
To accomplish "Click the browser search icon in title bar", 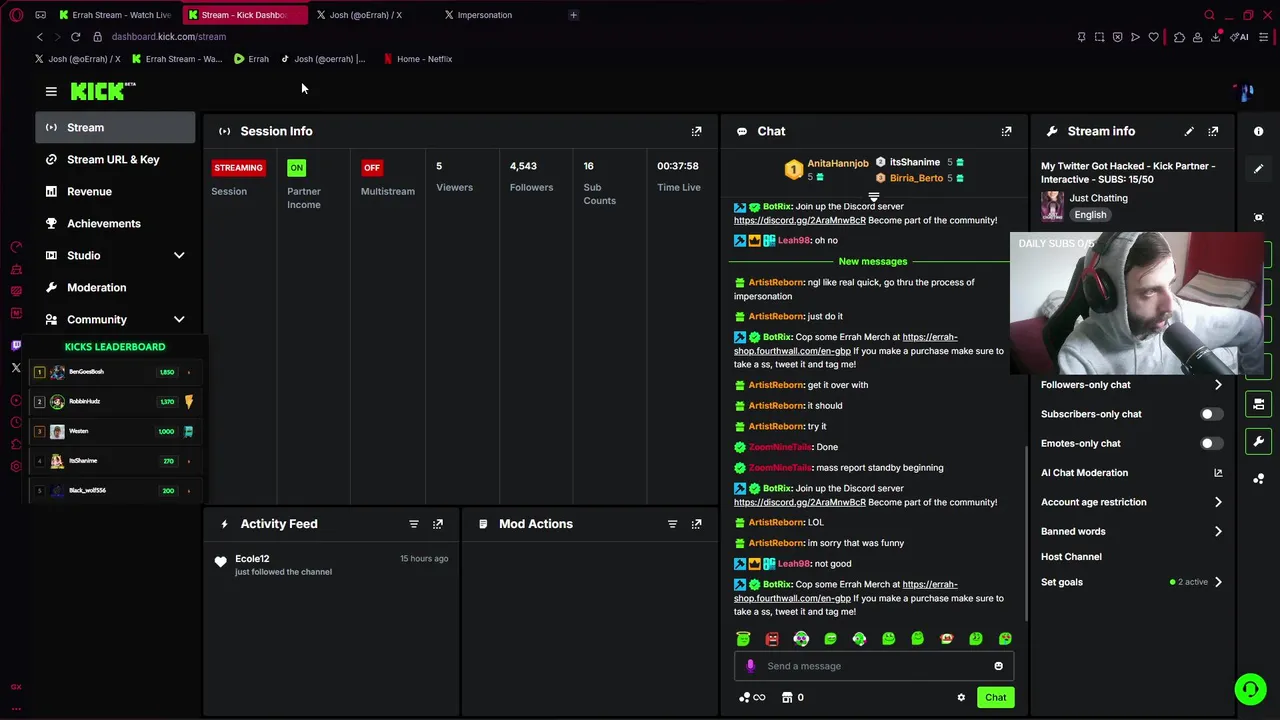I will (x=1209, y=15).
